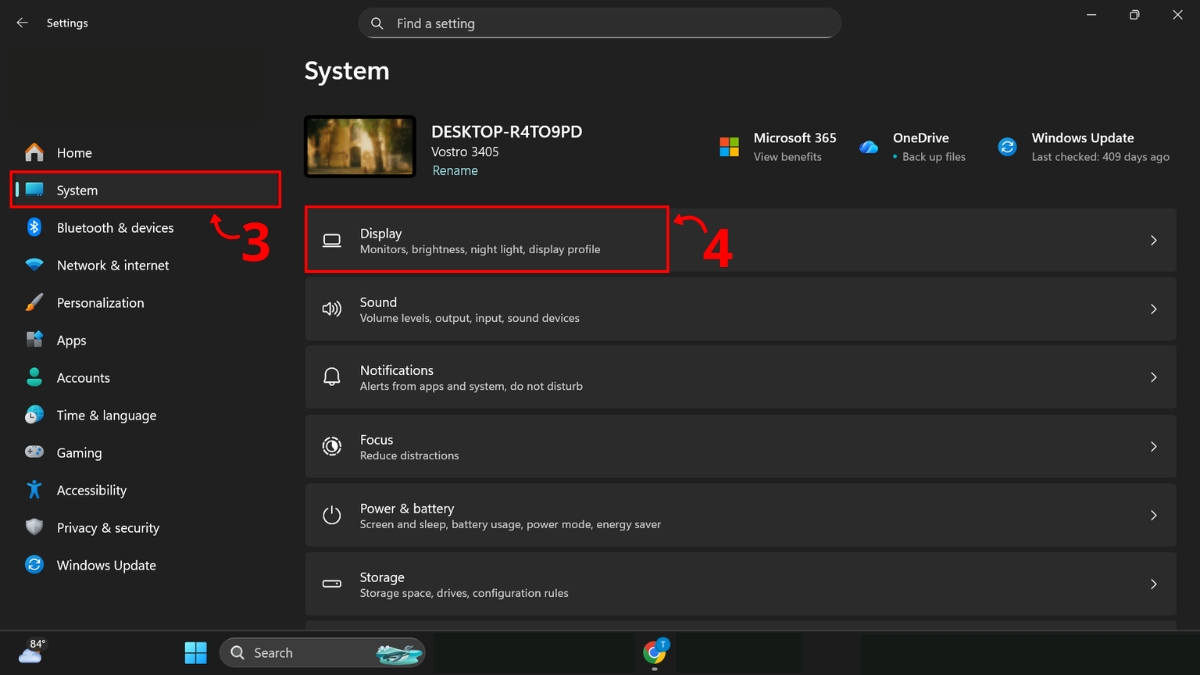Viewport: 1200px width, 675px height.
Task: Click the DESKTOP-R4TO9PD device name
Action: tap(506, 132)
